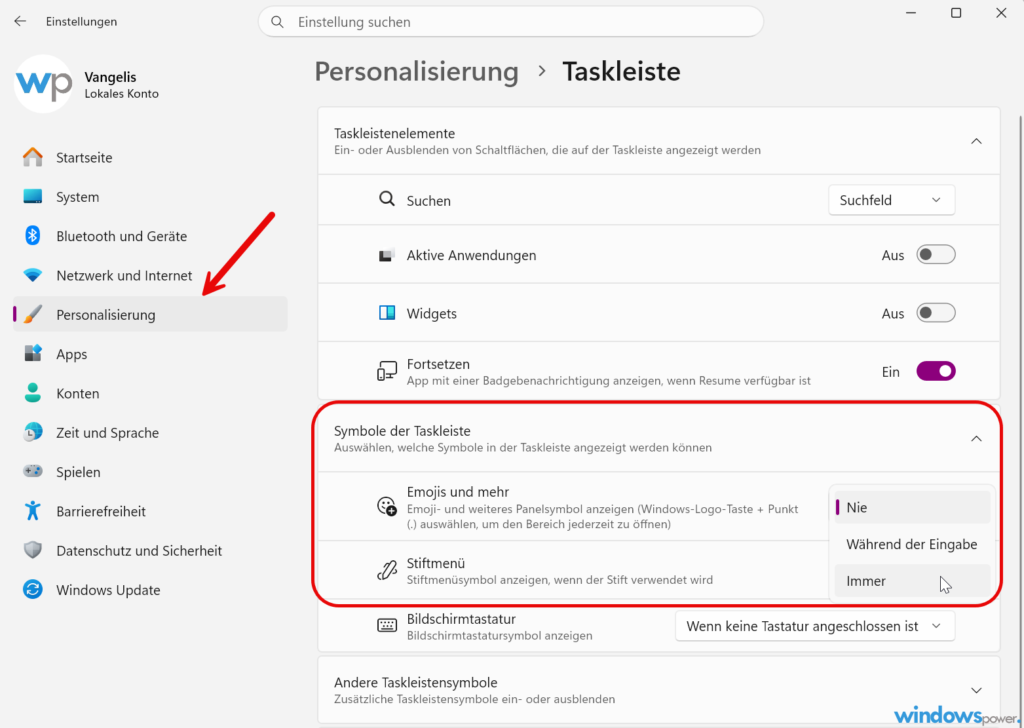Click the search magnifier icon in search box
This screenshot has height=728, width=1024.
tap(278, 22)
